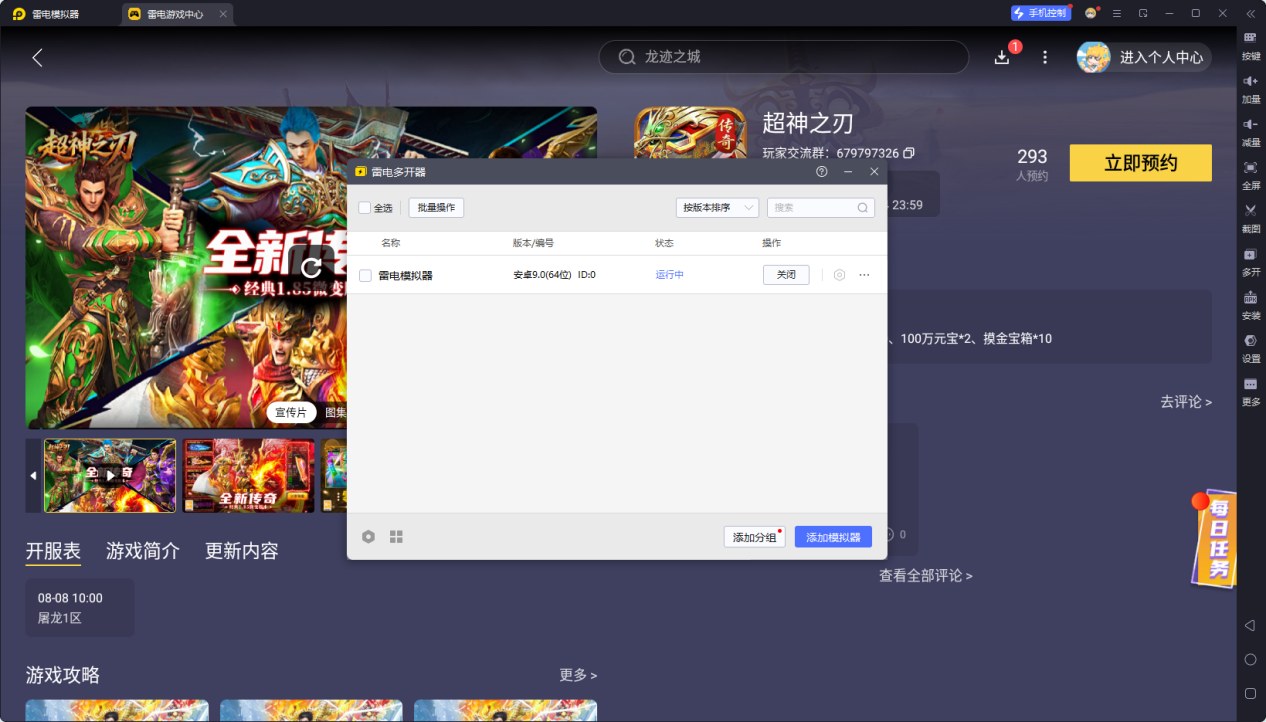Click the volume up (加量) sidebar icon
Image resolution: width=1266 pixels, height=722 pixels.
pyautogui.click(x=1249, y=92)
